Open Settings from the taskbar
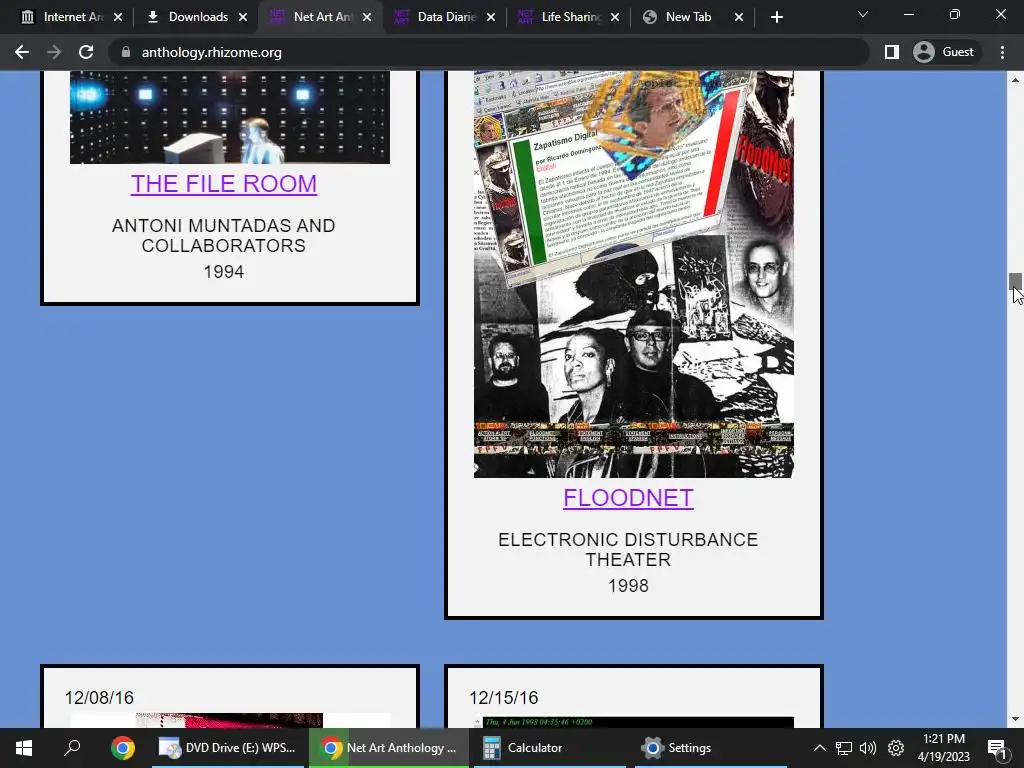1024x768 pixels. click(x=709, y=748)
